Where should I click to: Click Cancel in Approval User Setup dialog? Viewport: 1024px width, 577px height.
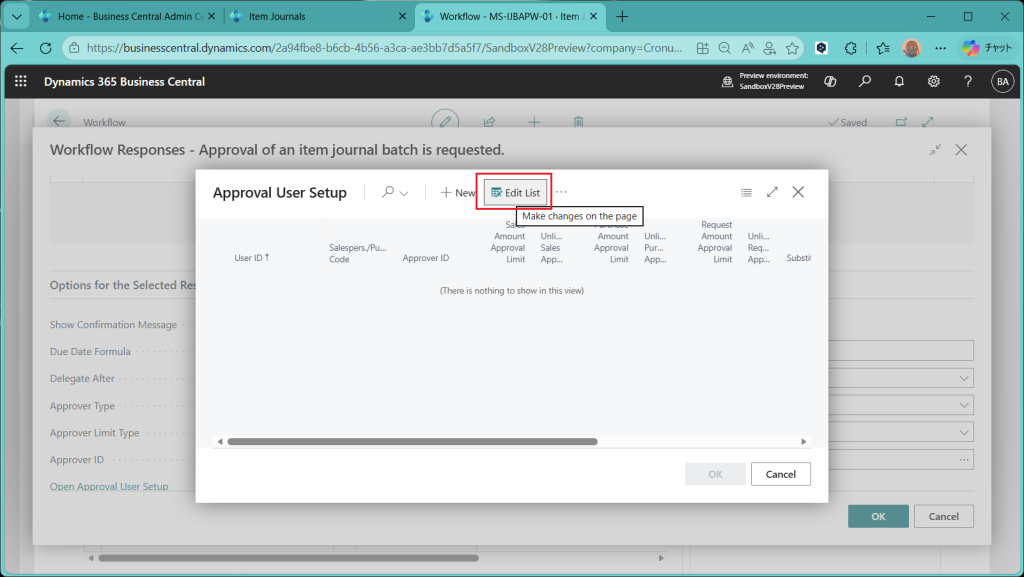[x=780, y=474]
